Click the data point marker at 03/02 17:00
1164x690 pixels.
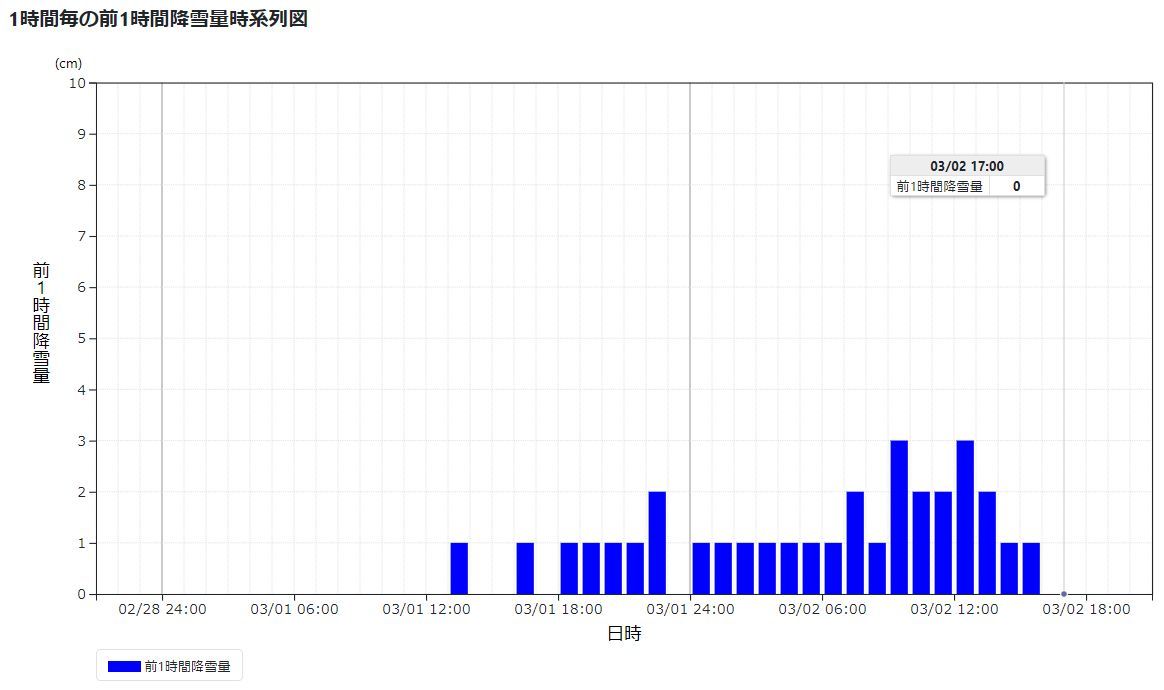point(1064,594)
